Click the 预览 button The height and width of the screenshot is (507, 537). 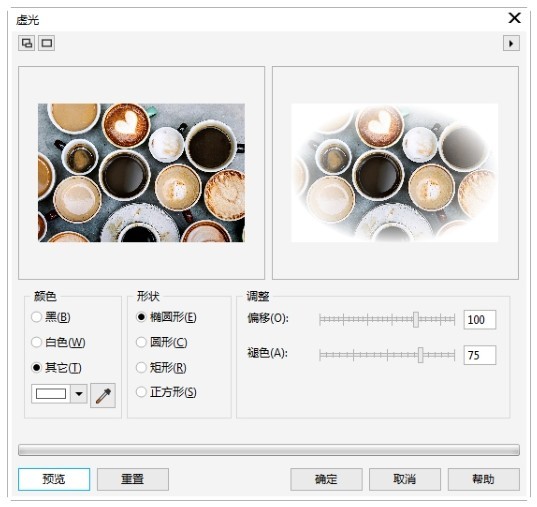[x=54, y=479]
